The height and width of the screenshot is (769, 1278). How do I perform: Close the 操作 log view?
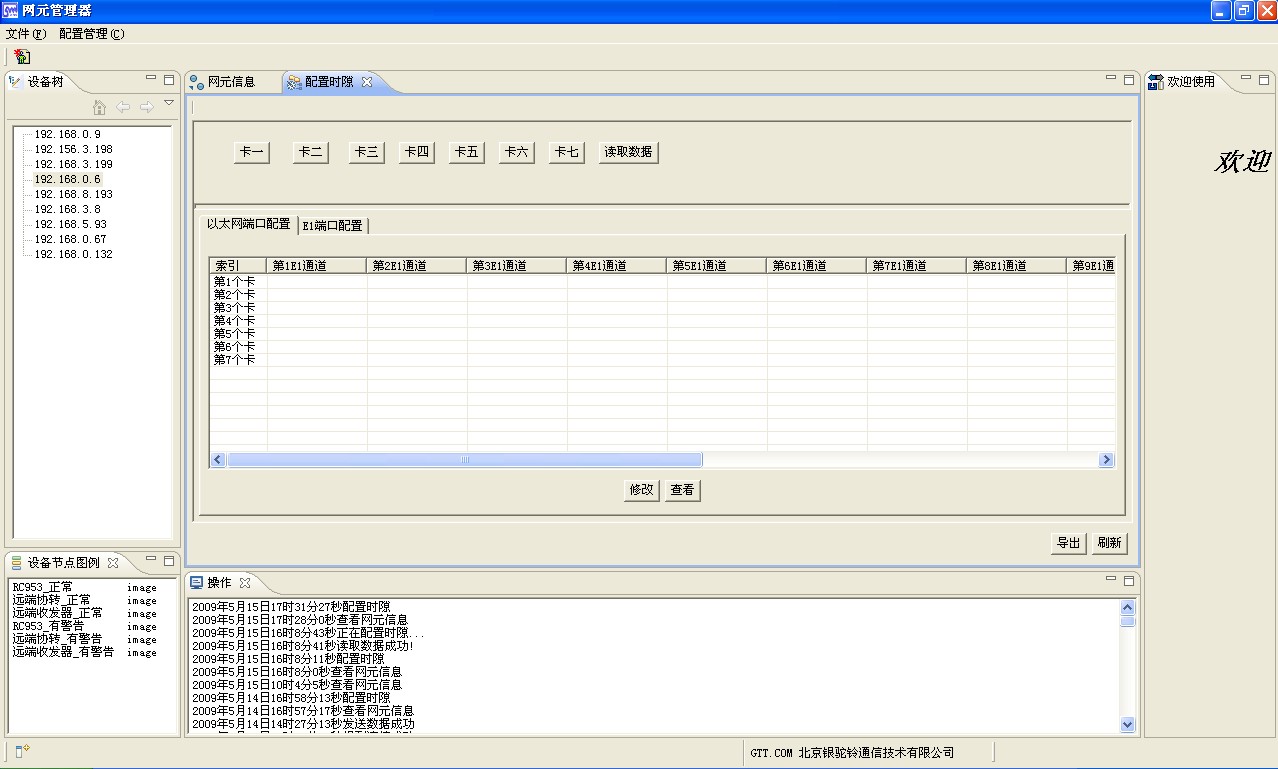tap(245, 582)
